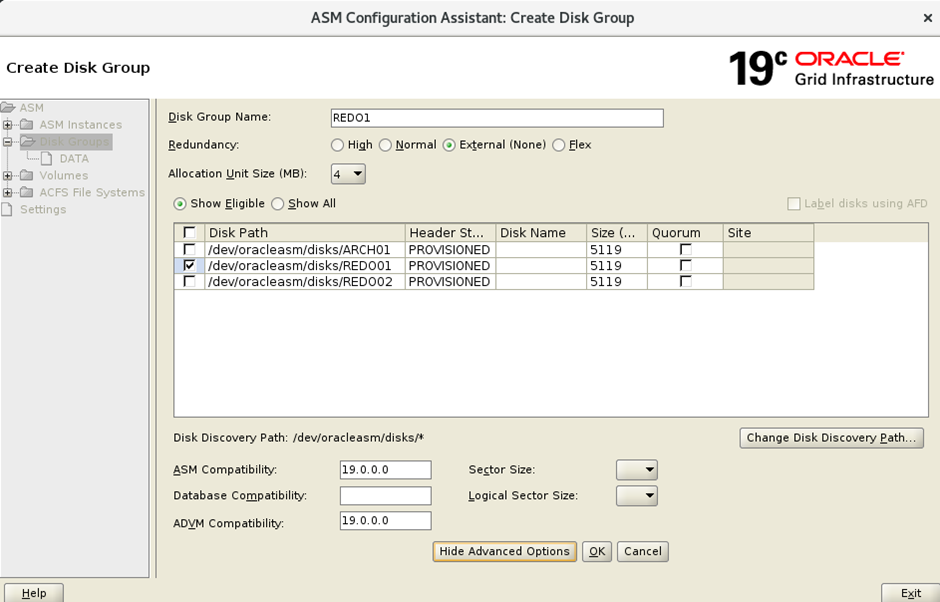940x602 pixels.
Task: Expand the ACFS File Systems node
Action: (7, 192)
